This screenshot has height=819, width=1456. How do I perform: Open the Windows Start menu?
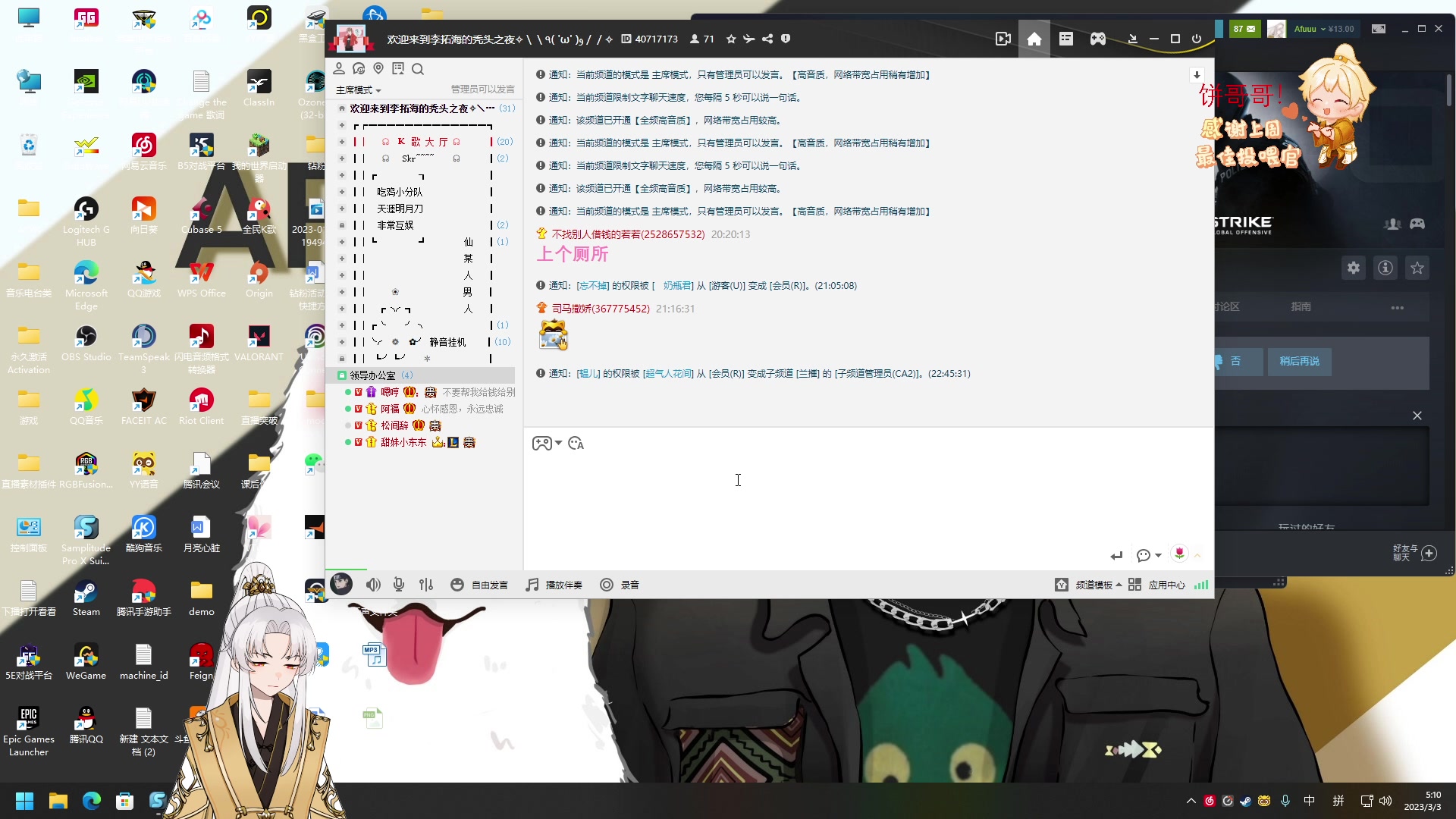click(25, 801)
